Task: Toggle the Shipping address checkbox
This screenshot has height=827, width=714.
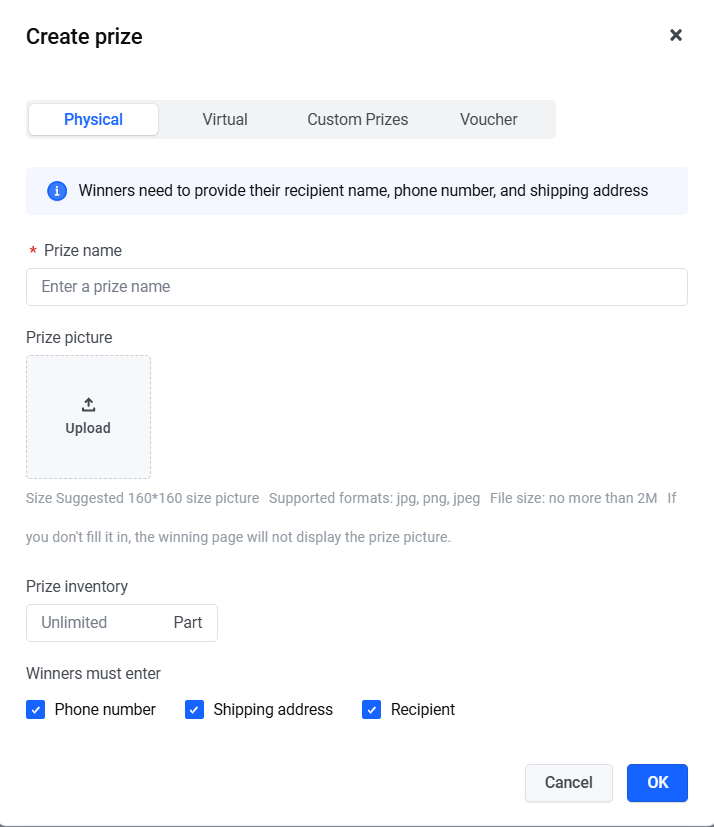Action: [195, 710]
